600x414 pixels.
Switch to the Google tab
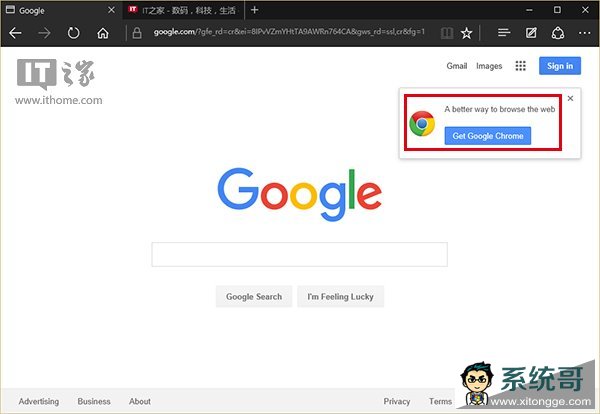click(60, 10)
